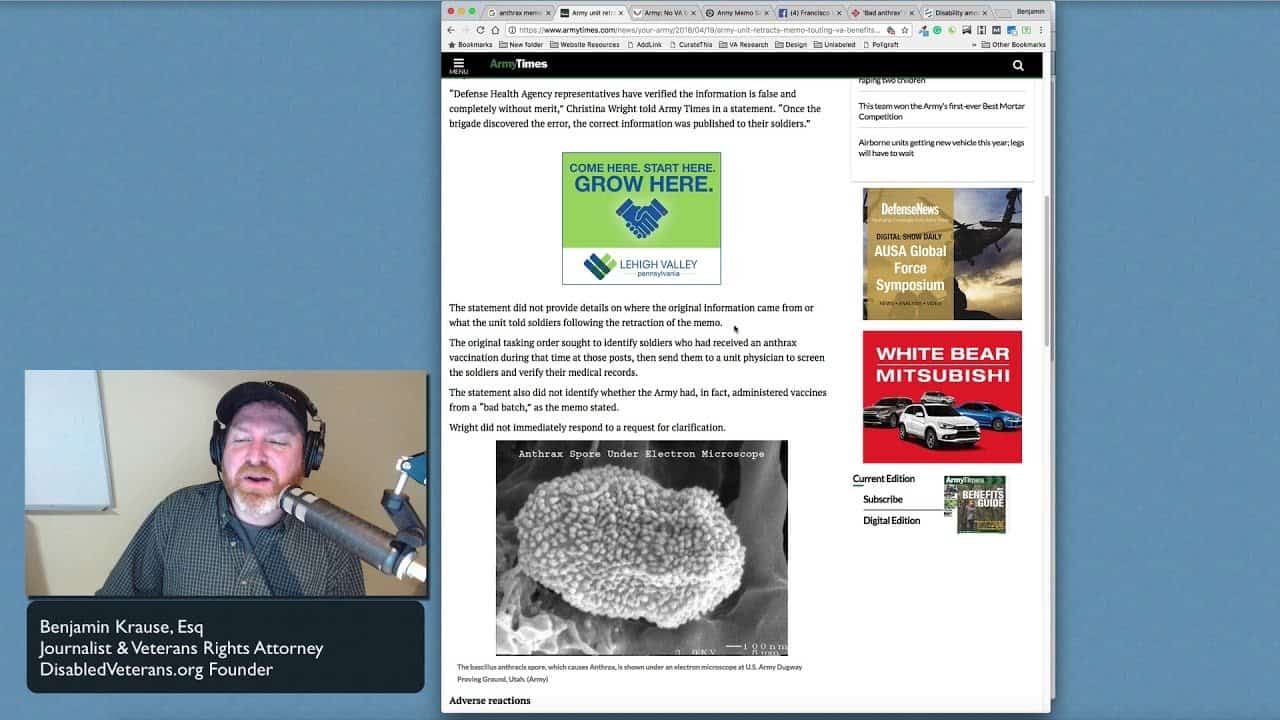This screenshot has width=1280, height=720.
Task: Switch to the 'Bad anthrax' tab
Action: [x=881, y=13]
